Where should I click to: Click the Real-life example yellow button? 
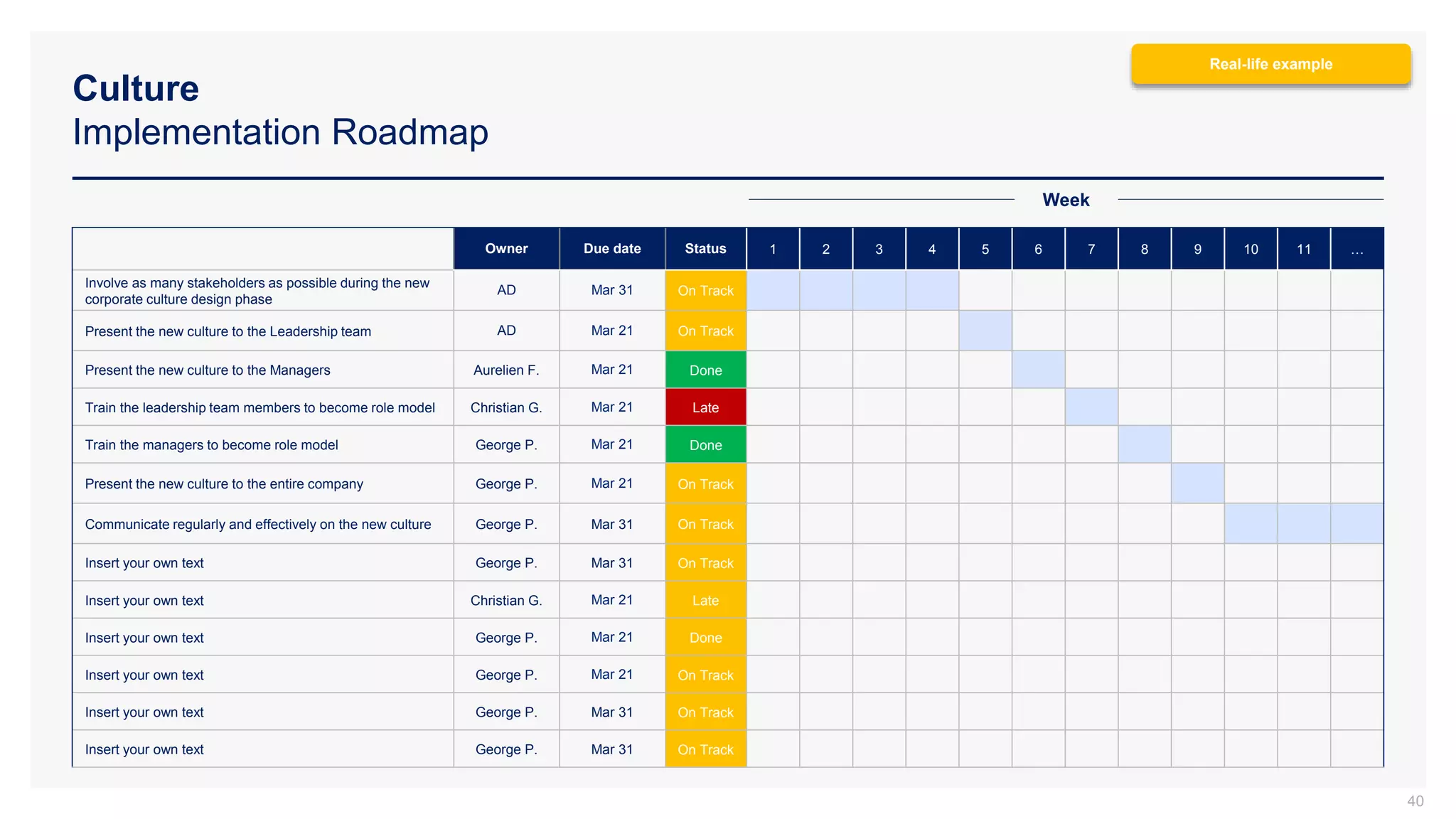(1270, 64)
